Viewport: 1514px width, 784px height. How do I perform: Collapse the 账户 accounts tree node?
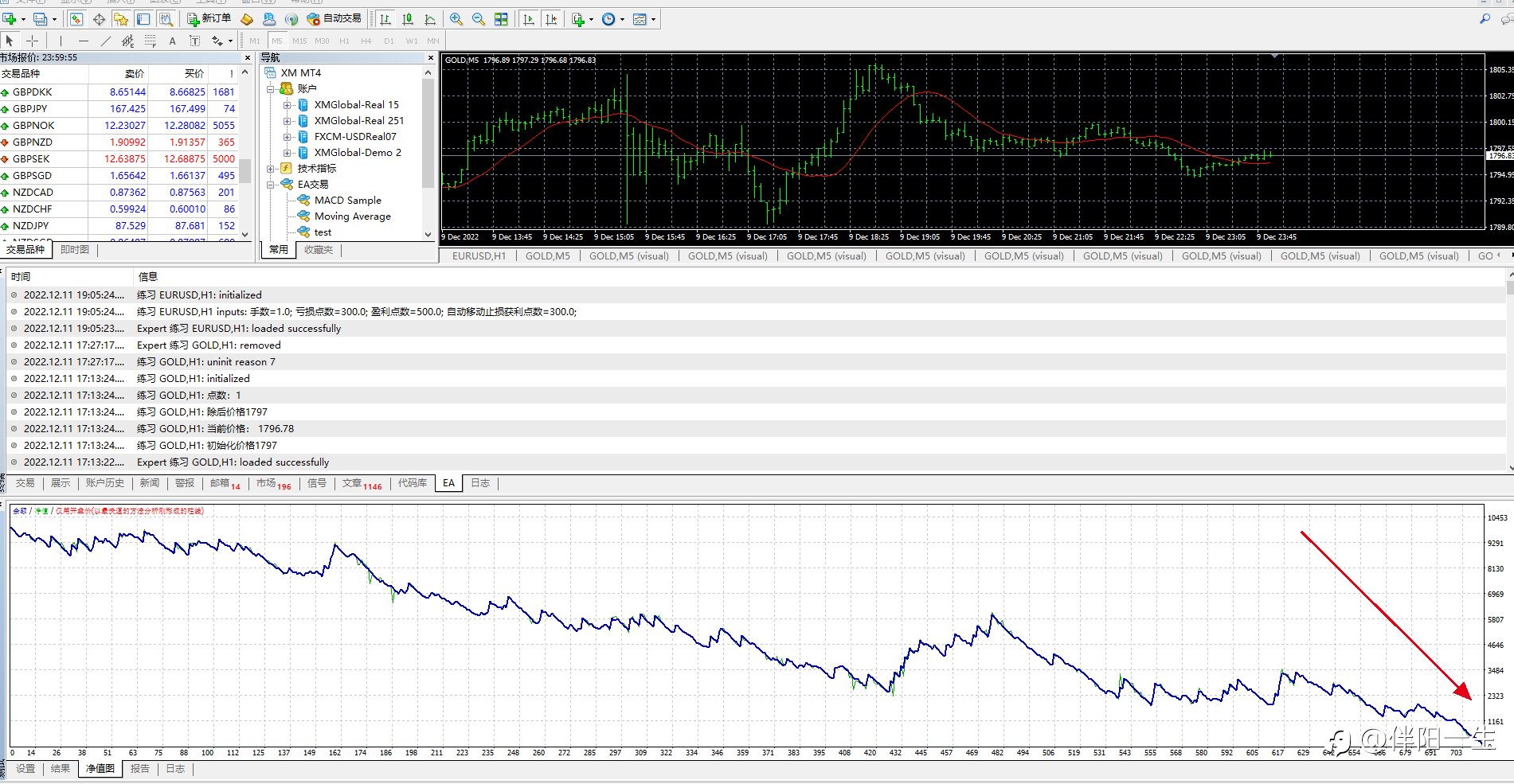click(x=270, y=89)
